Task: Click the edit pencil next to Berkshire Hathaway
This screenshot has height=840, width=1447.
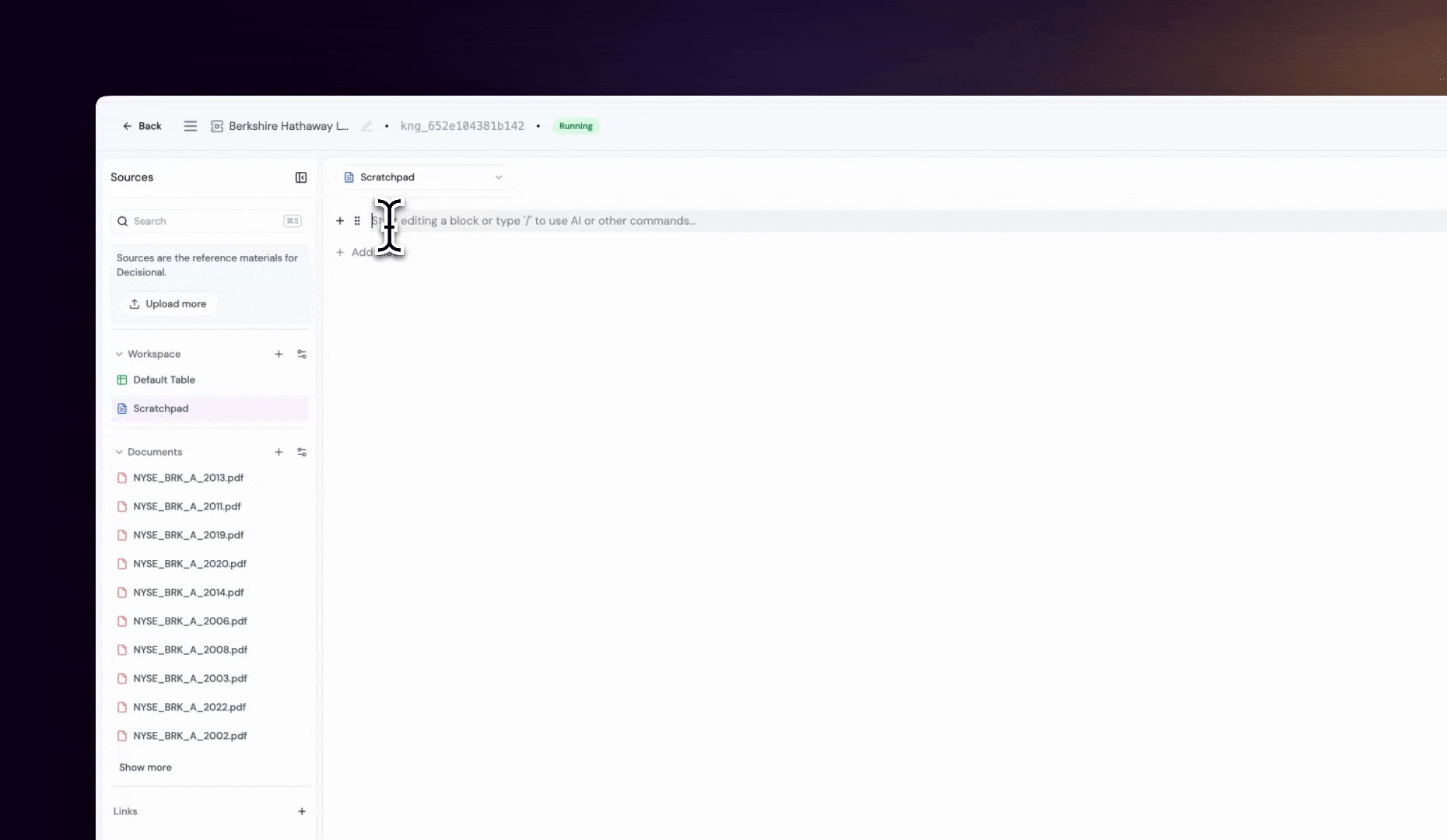Action: [366, 126]
